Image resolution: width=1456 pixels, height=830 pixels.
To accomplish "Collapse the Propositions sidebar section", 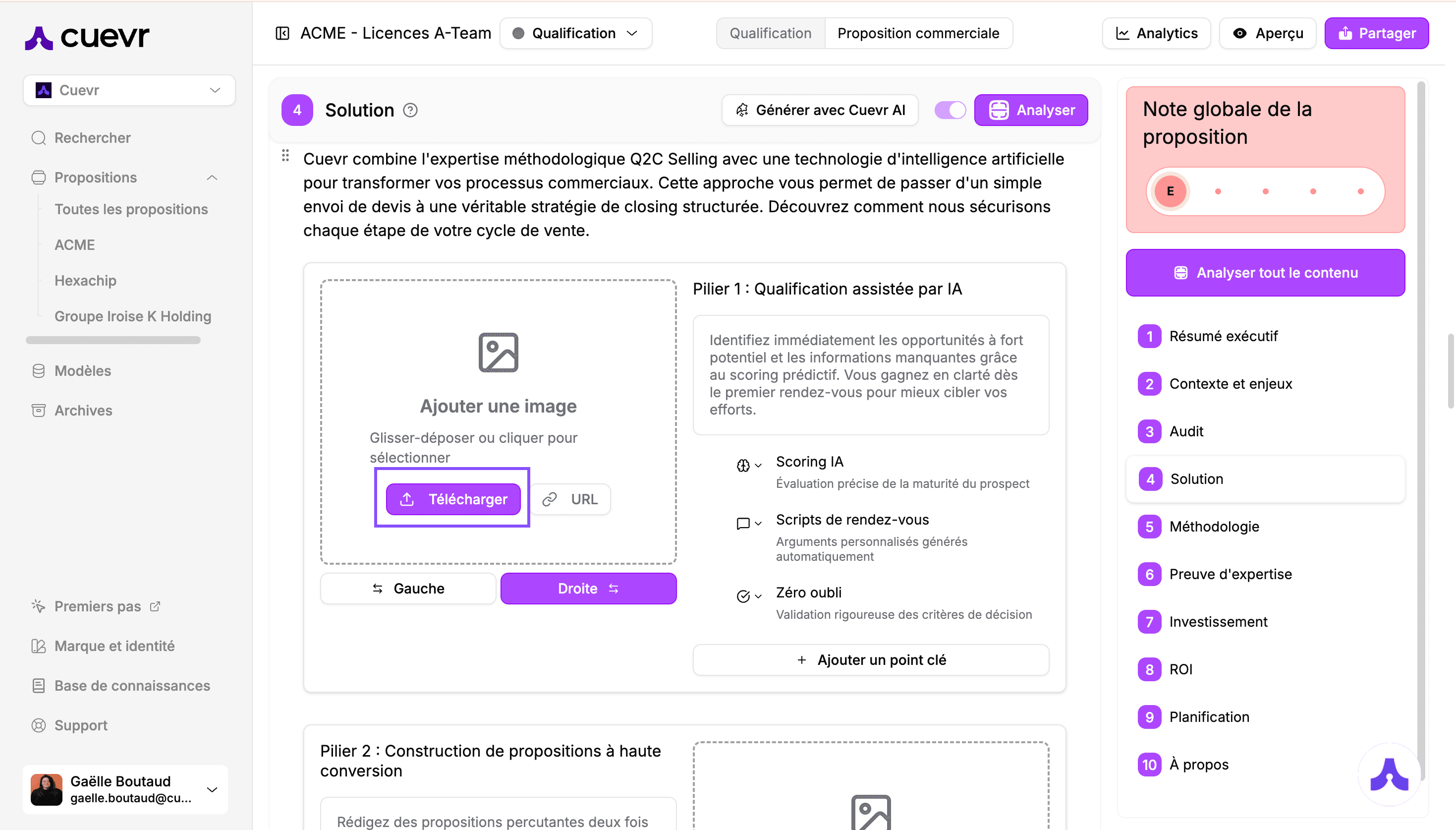I will [212, 178].
